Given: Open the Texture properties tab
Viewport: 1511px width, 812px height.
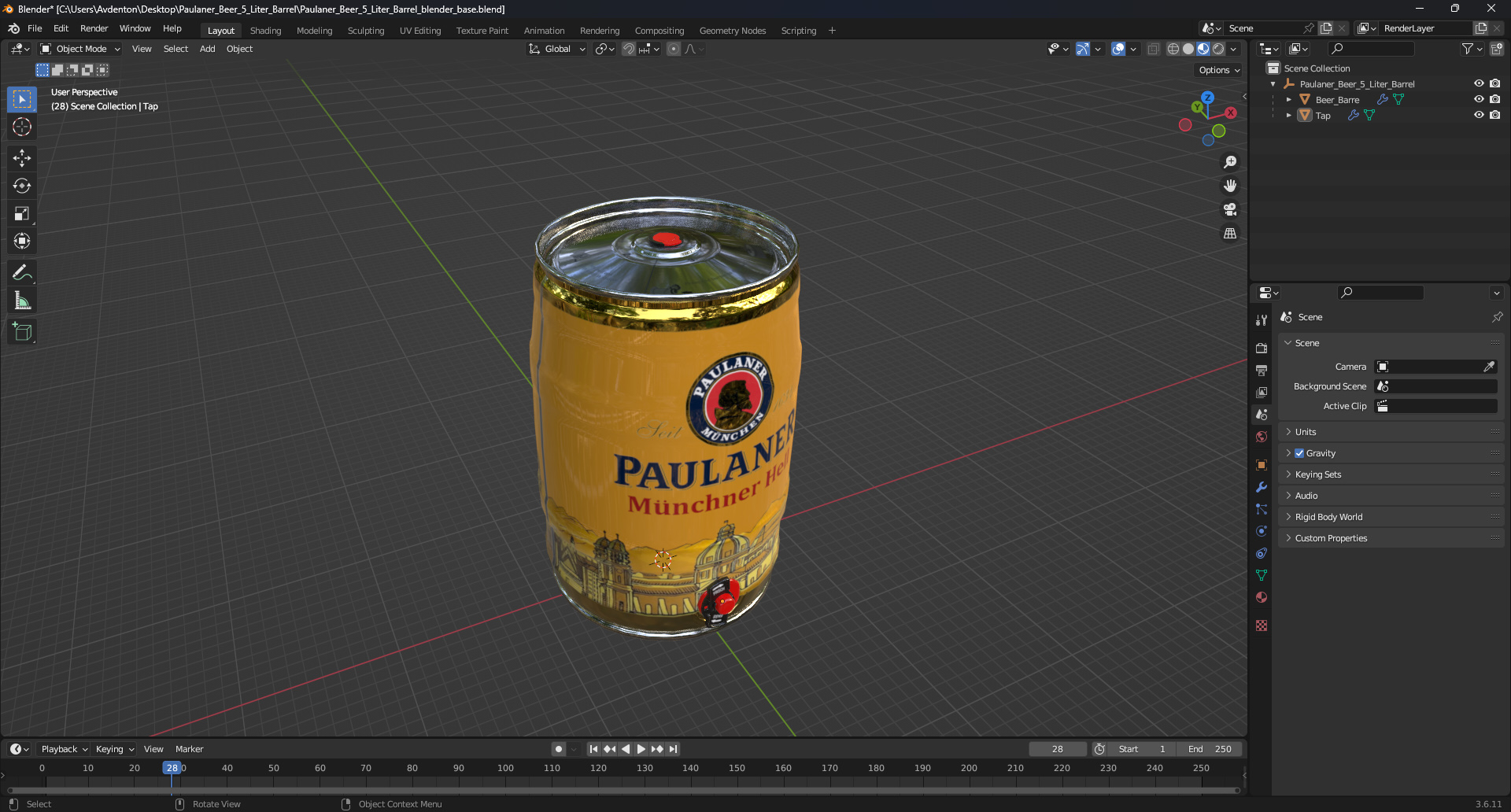Looking at the screenshot, I should tap(1262, 626).
